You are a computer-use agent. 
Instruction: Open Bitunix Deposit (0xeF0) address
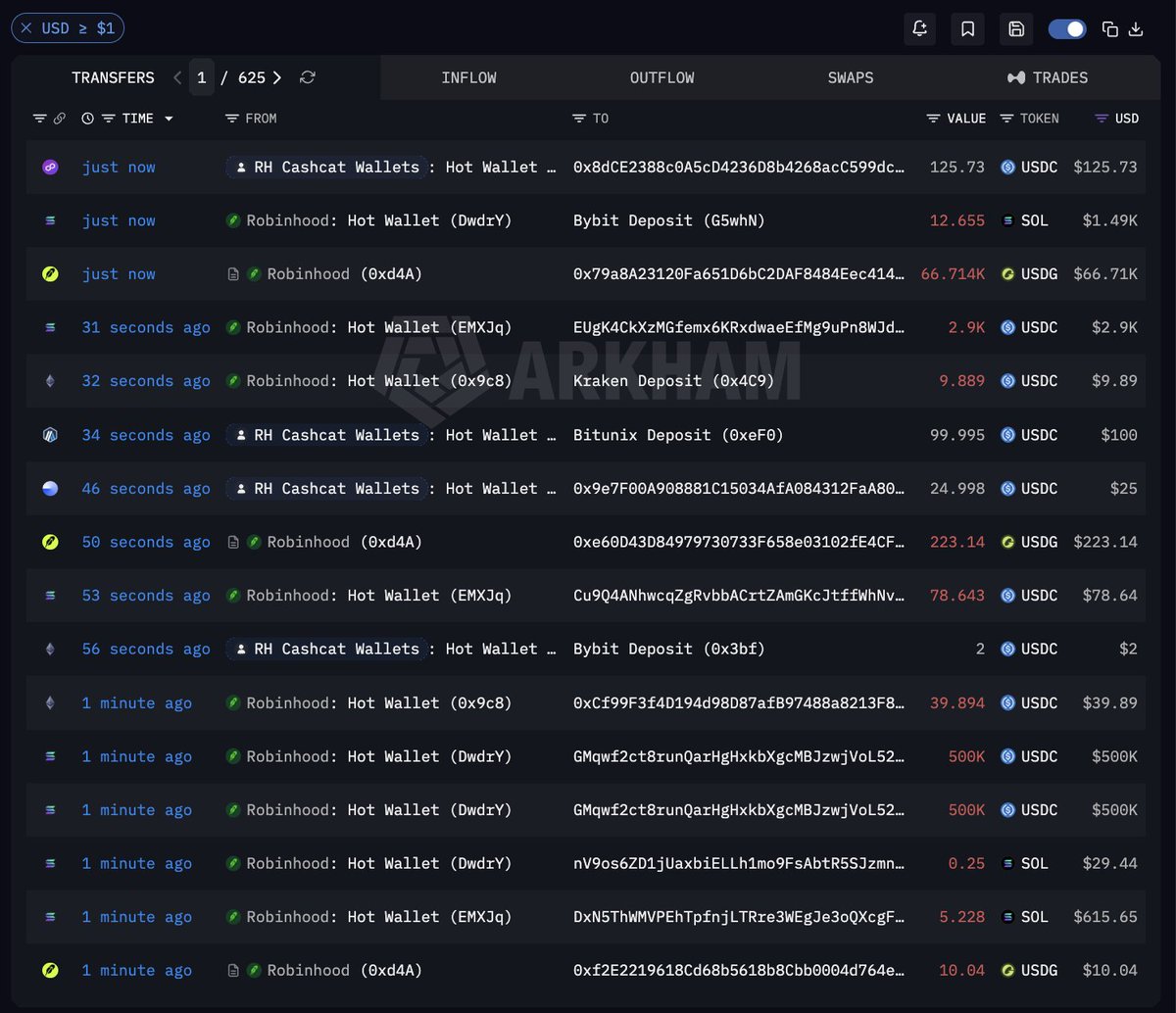tap(678, 435)
